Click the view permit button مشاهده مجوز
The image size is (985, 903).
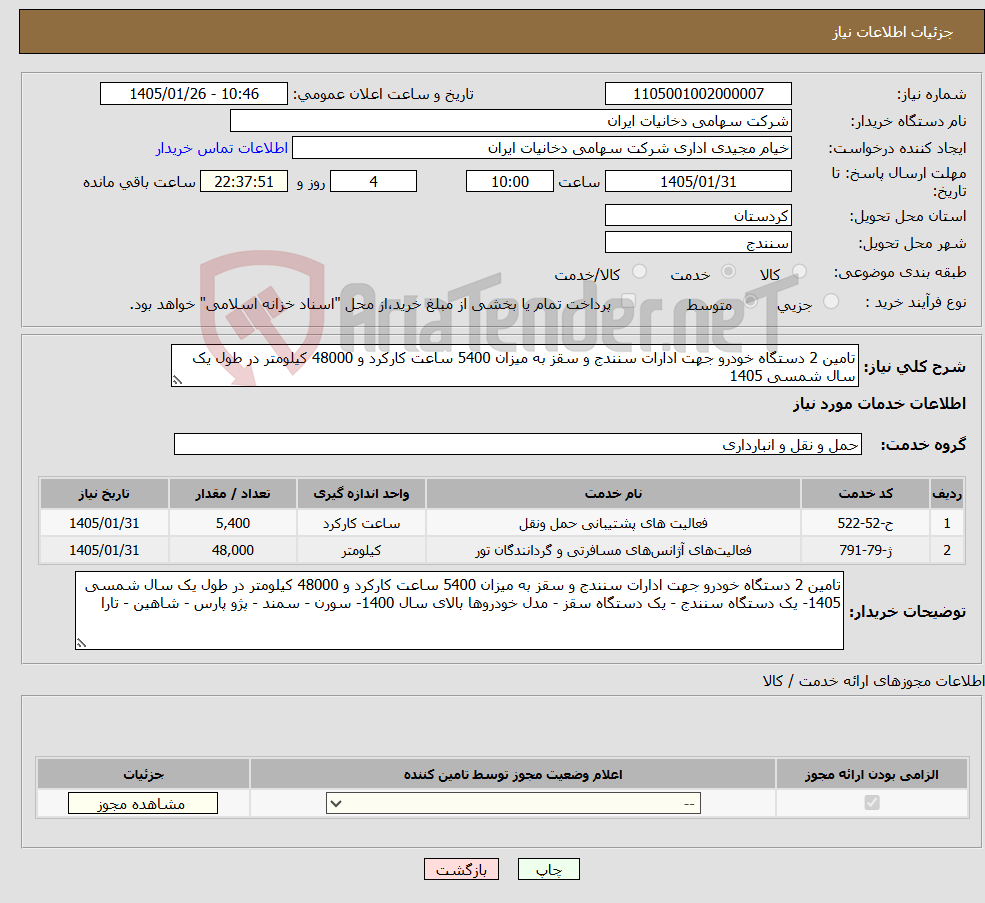click(143, 803)
